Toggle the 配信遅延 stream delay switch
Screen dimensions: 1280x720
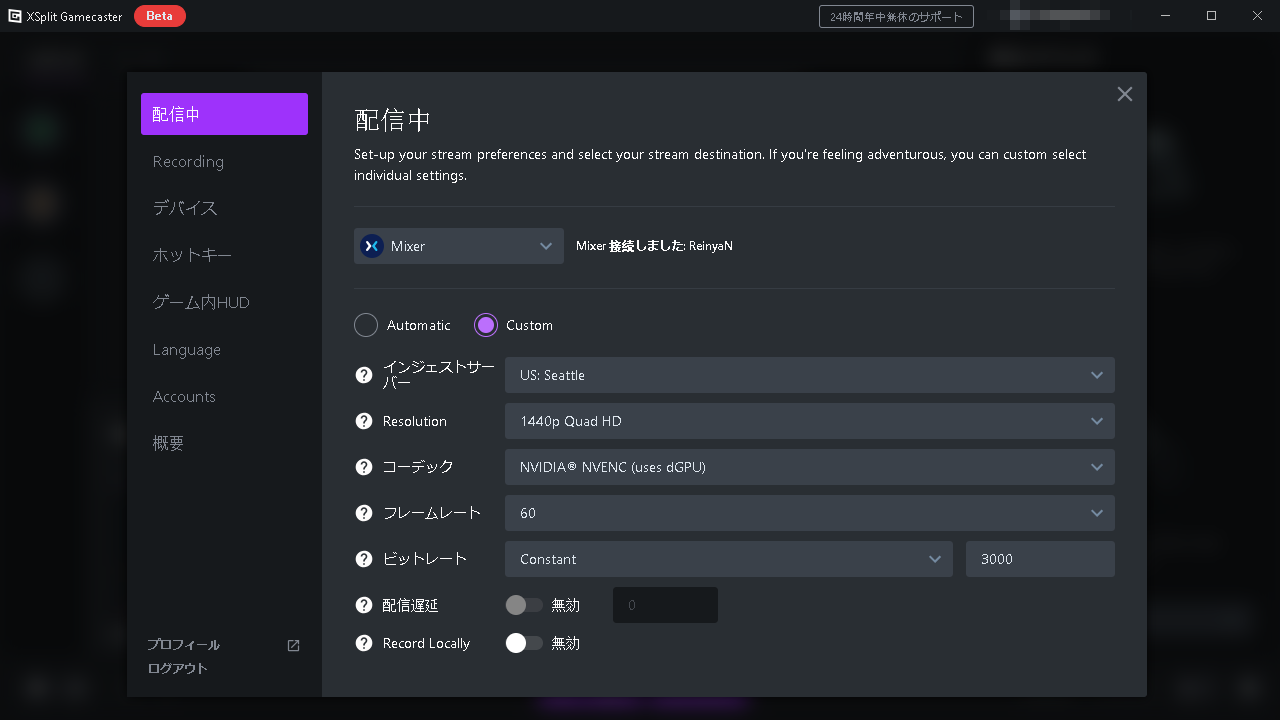coord(524,605)
